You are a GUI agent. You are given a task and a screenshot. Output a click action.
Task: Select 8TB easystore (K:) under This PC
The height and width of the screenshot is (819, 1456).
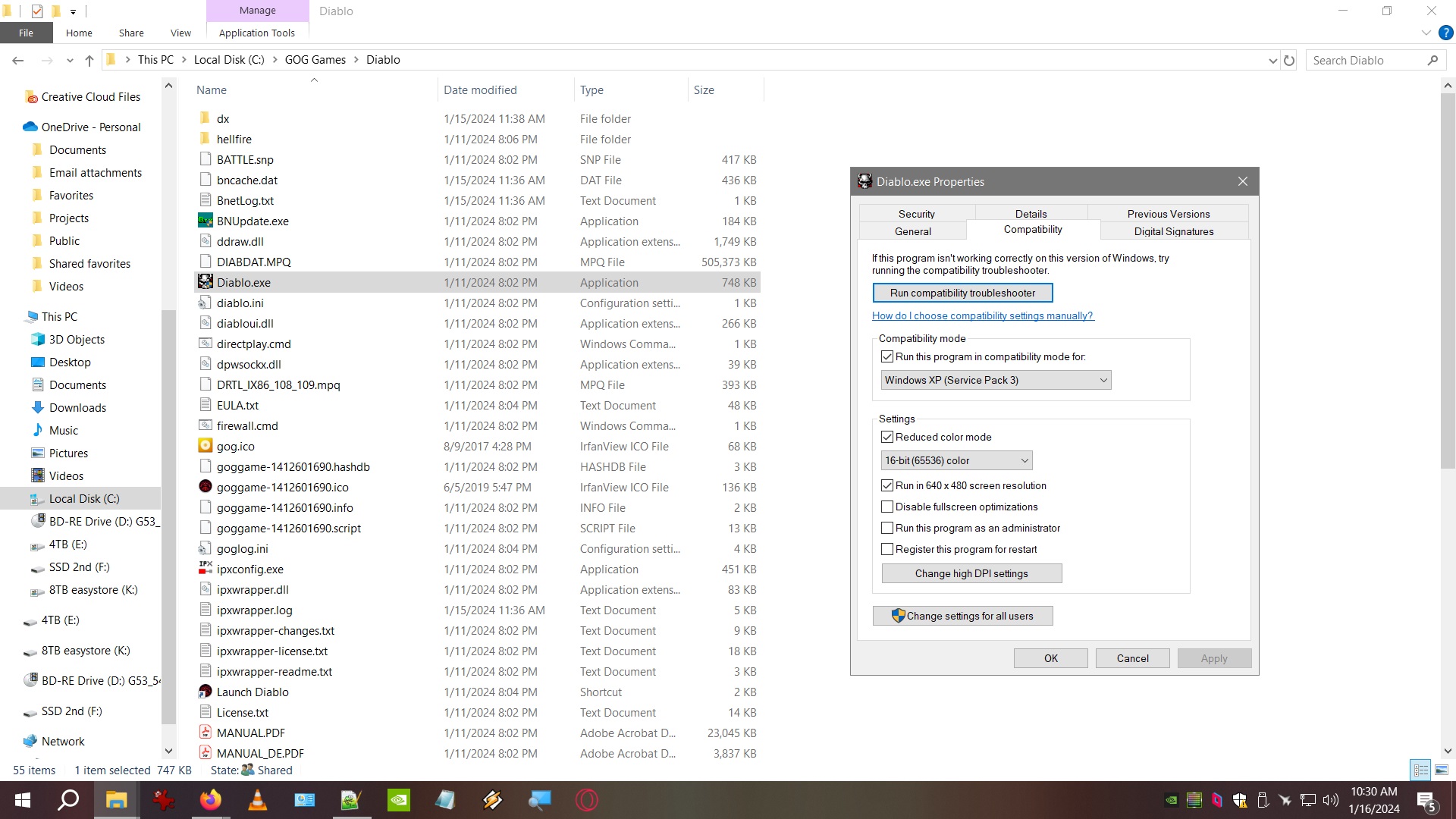93,589
